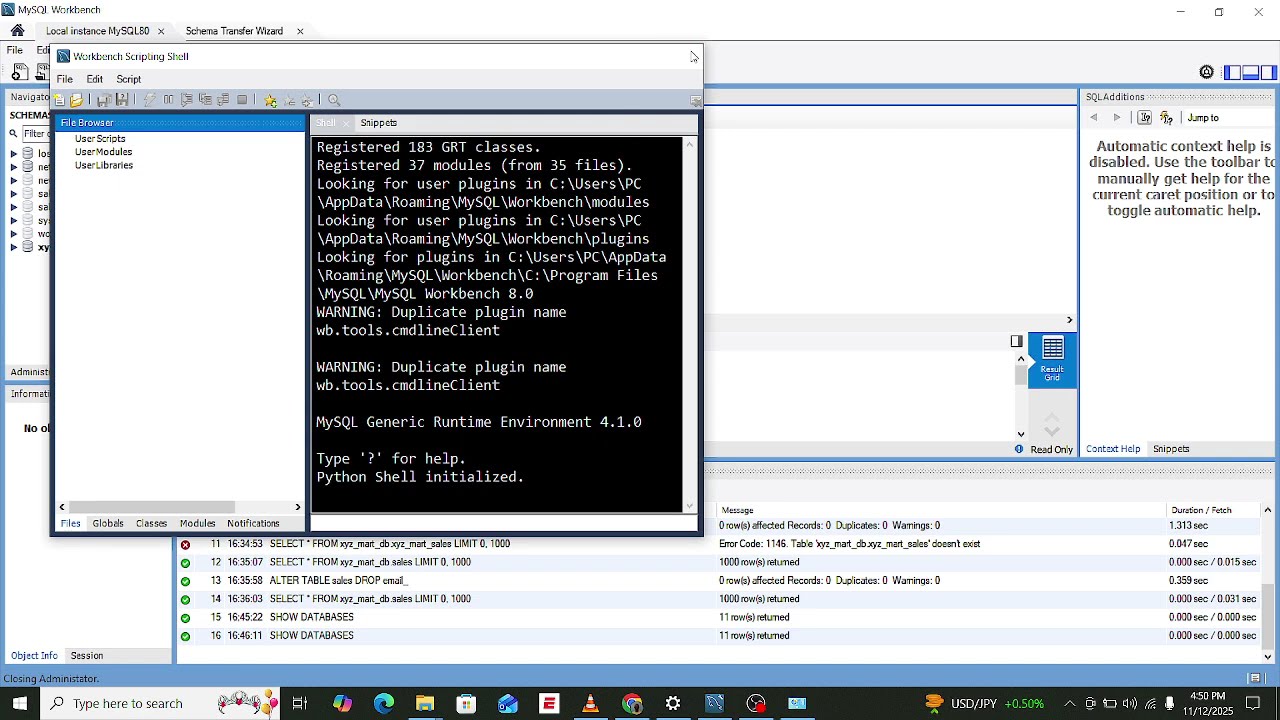Viewport: 1280px width, 720px height.
Task: Switch to Snippets tab in Scripting Shell
Action: click(x=379, y=123)
